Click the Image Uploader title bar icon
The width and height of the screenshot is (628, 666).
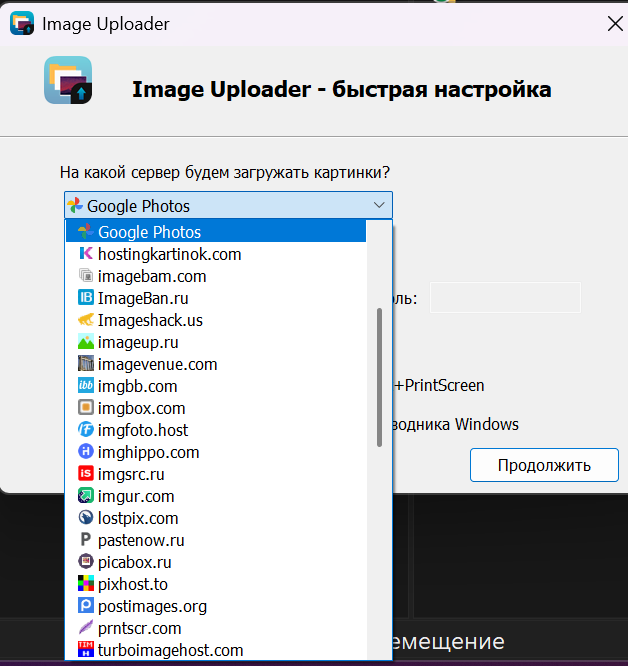22,24
